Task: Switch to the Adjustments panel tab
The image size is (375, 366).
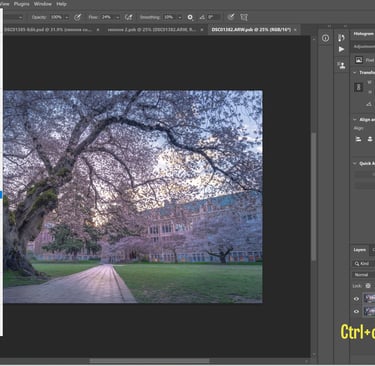Action: point(364,47)
